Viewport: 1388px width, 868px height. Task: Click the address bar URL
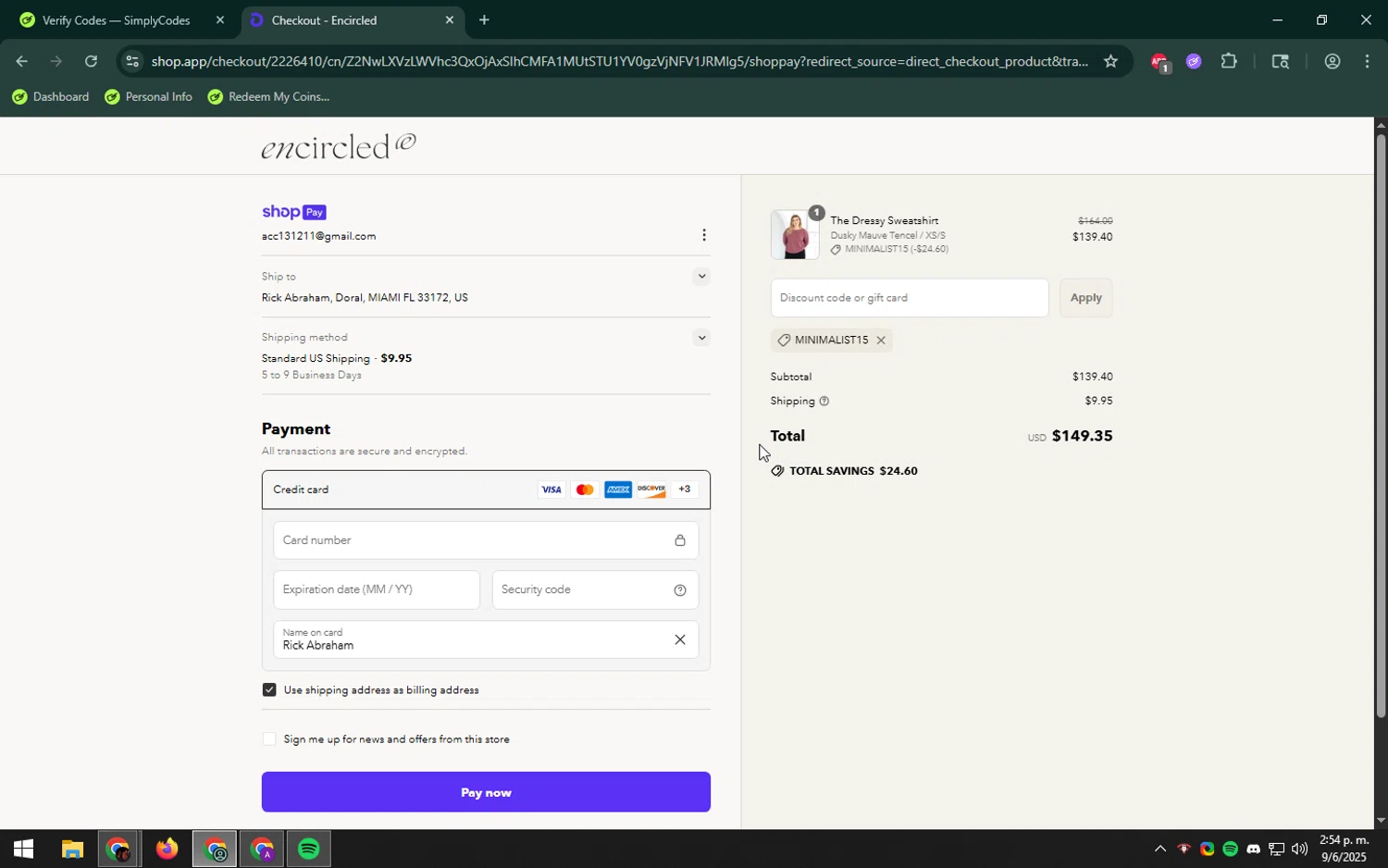[620, 62]
